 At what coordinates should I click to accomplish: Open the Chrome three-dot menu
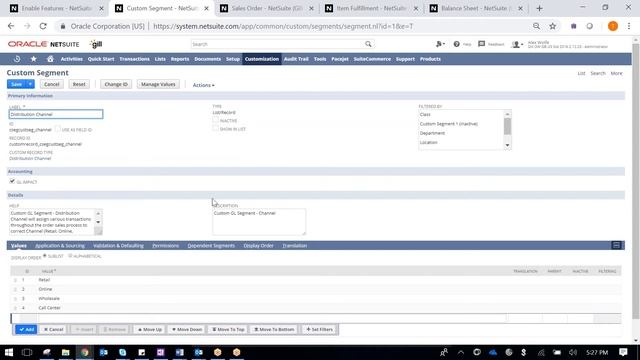(x=629, y=26)
